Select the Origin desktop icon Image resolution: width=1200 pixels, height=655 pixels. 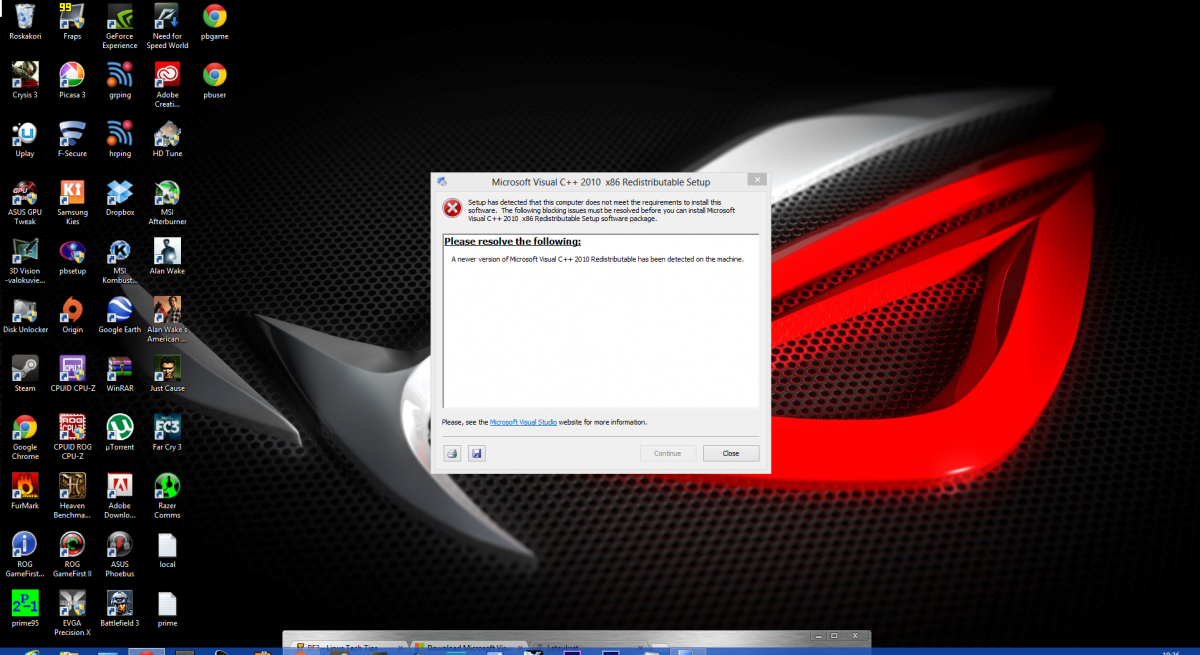point(72,316)
